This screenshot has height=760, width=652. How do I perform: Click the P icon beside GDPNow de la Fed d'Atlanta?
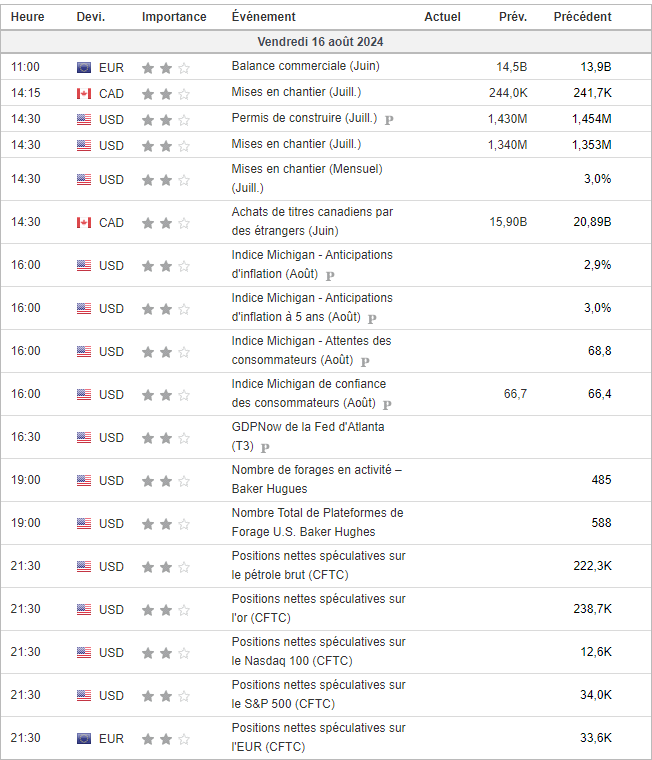click(x=265, y=447)
